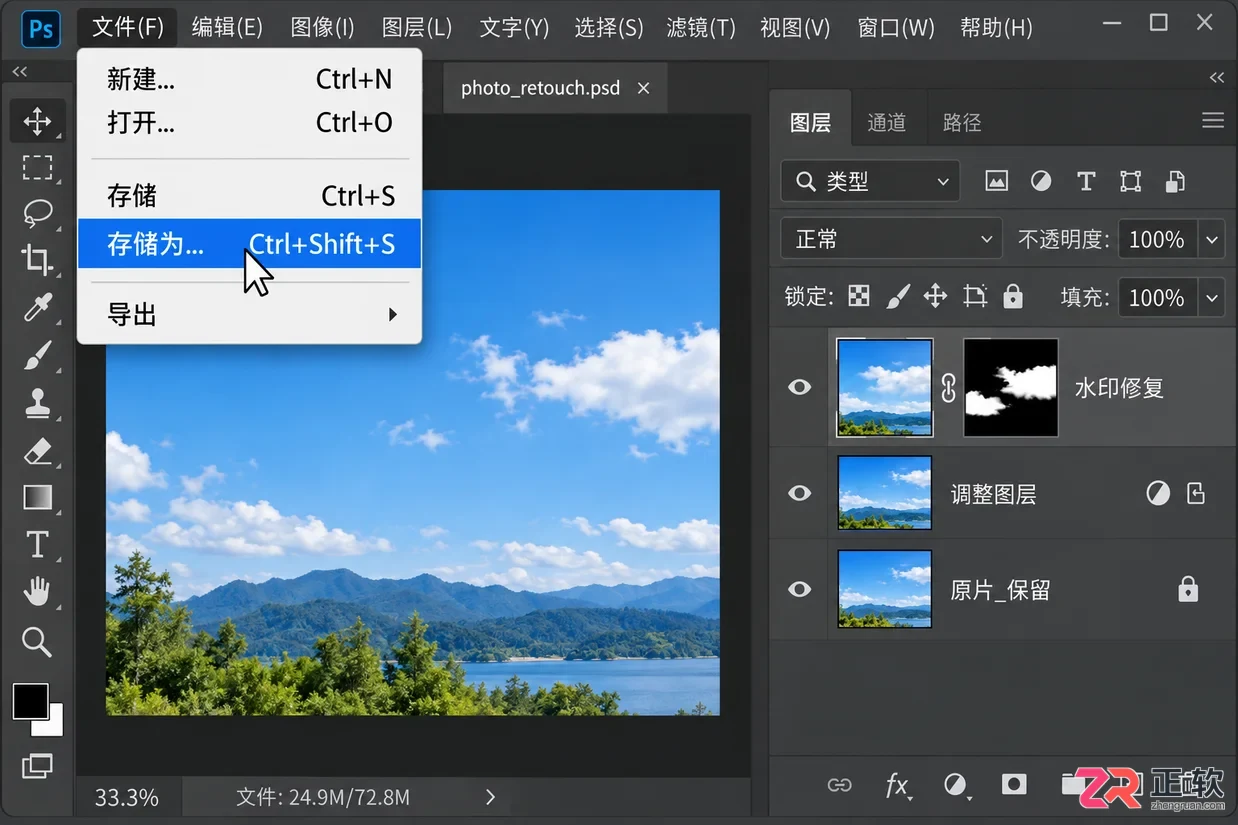The width and height of the screenshot is (1238, 825).
Task: Select the Lasso tool
Action: coord(37,213)
